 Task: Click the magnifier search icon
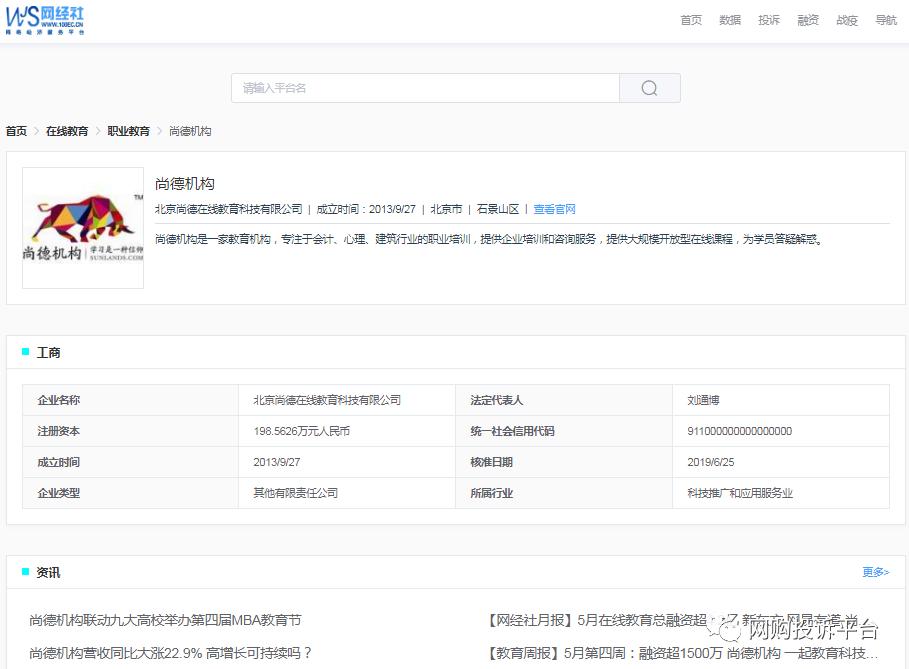(649, 88)
